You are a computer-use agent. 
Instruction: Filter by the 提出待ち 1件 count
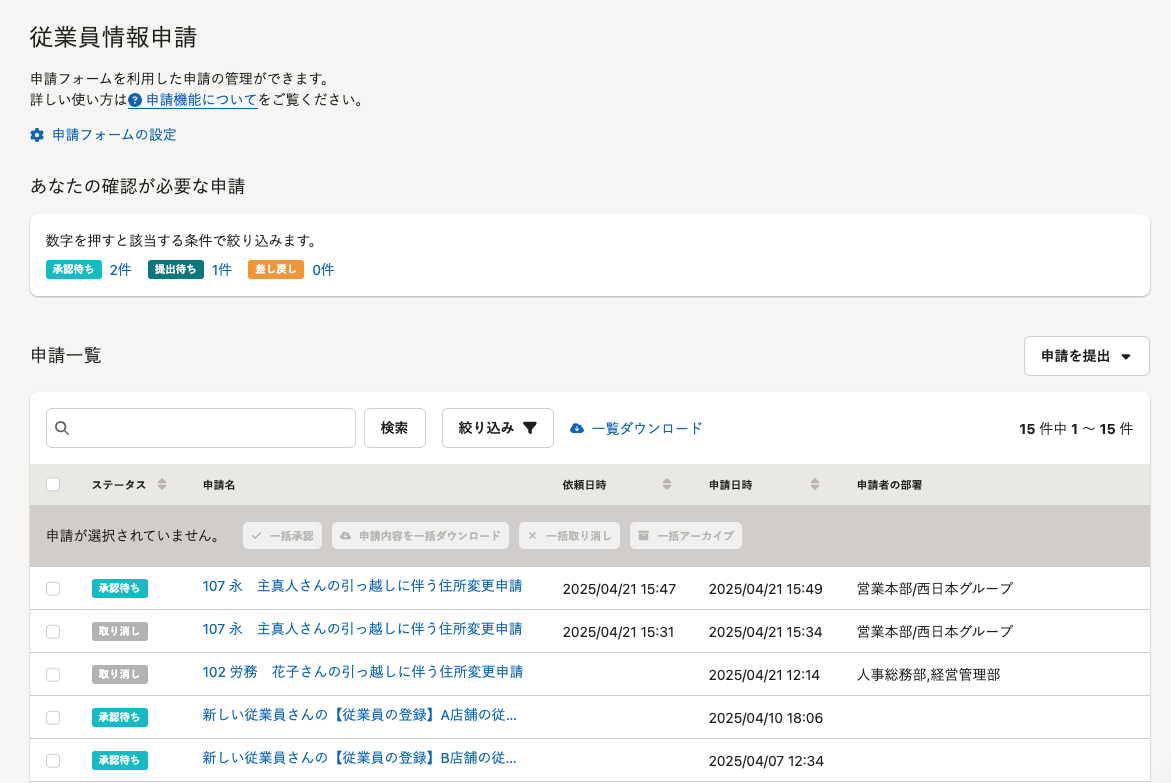pyautogui.click(x=222, y=270)
